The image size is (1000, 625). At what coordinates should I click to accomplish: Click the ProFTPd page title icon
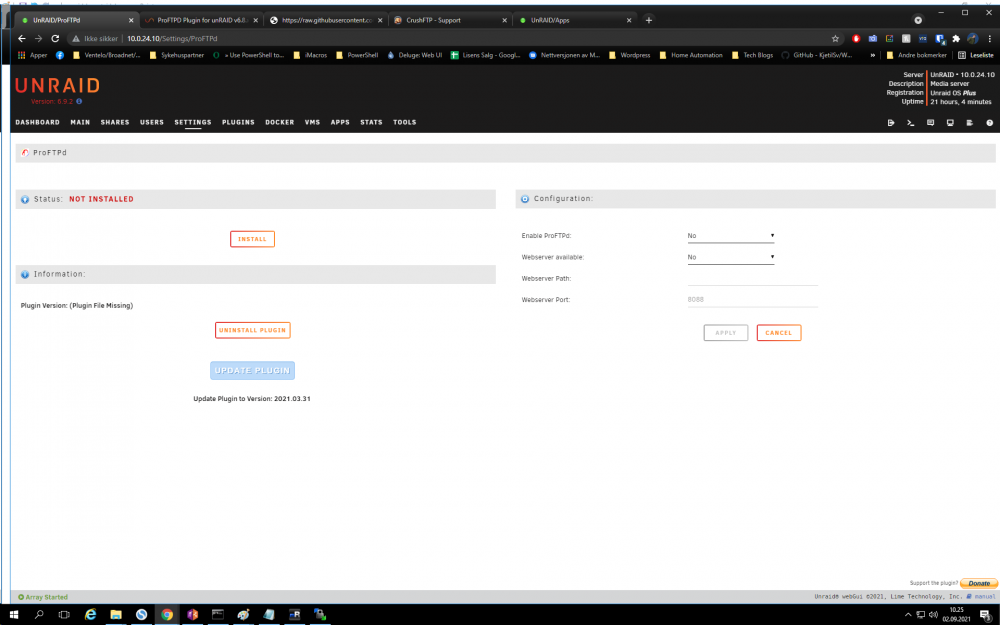point(25,153)
